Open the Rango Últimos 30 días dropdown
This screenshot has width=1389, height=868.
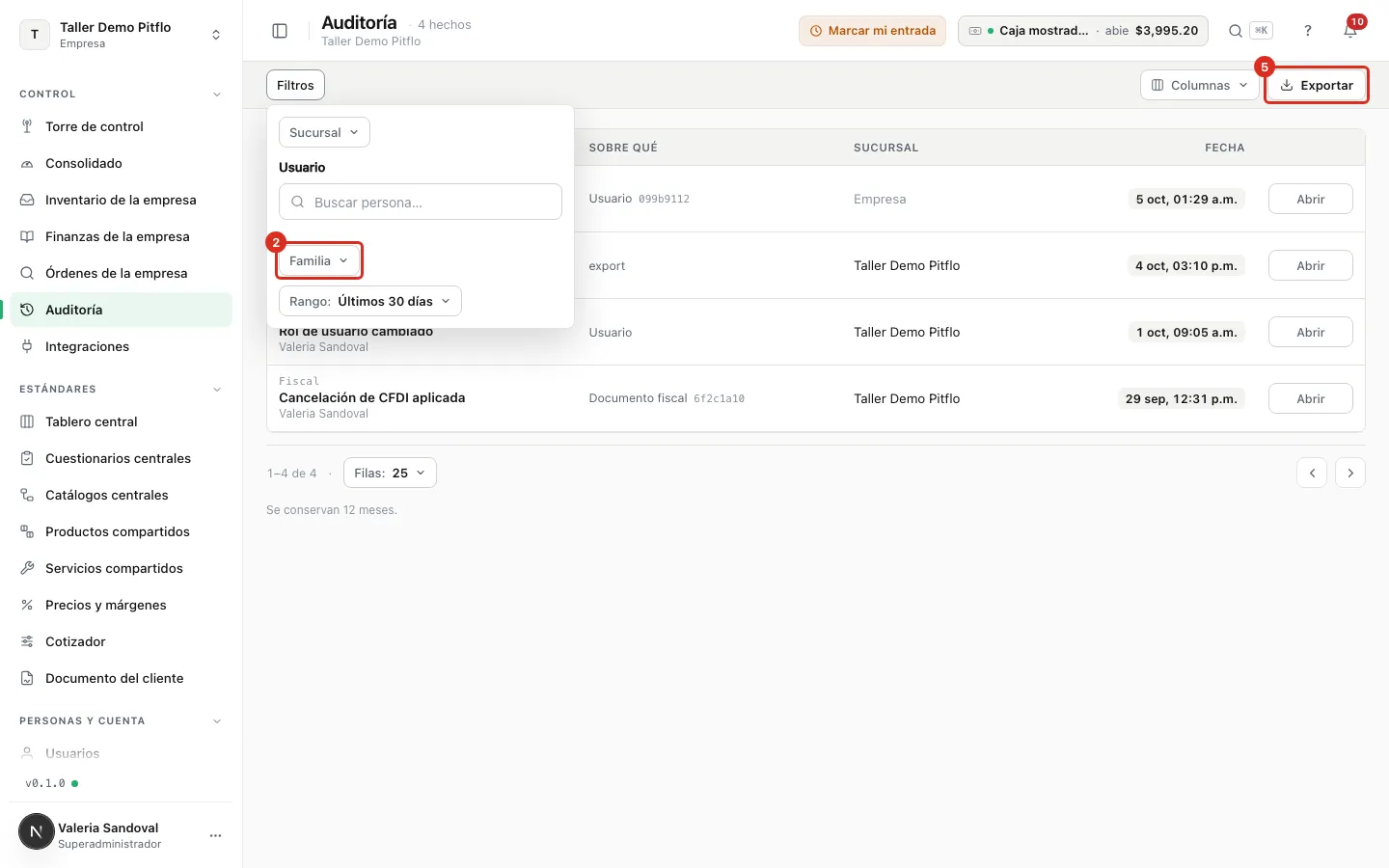pyautogui.click(x=370, y=301)
